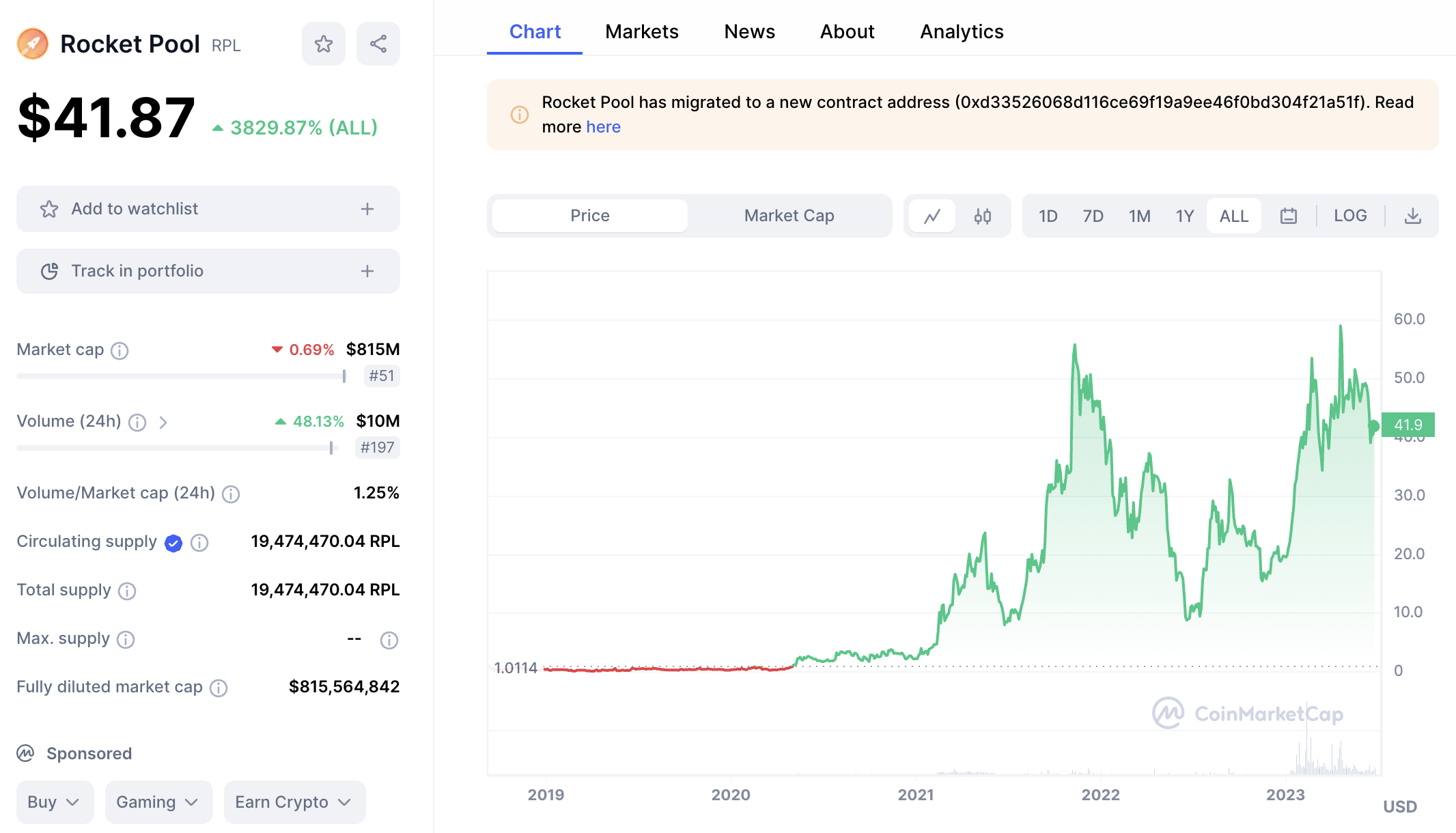The height and width of the screenshot is (833, 1456).
Task: Download chart data icon
Action: 1413,216
